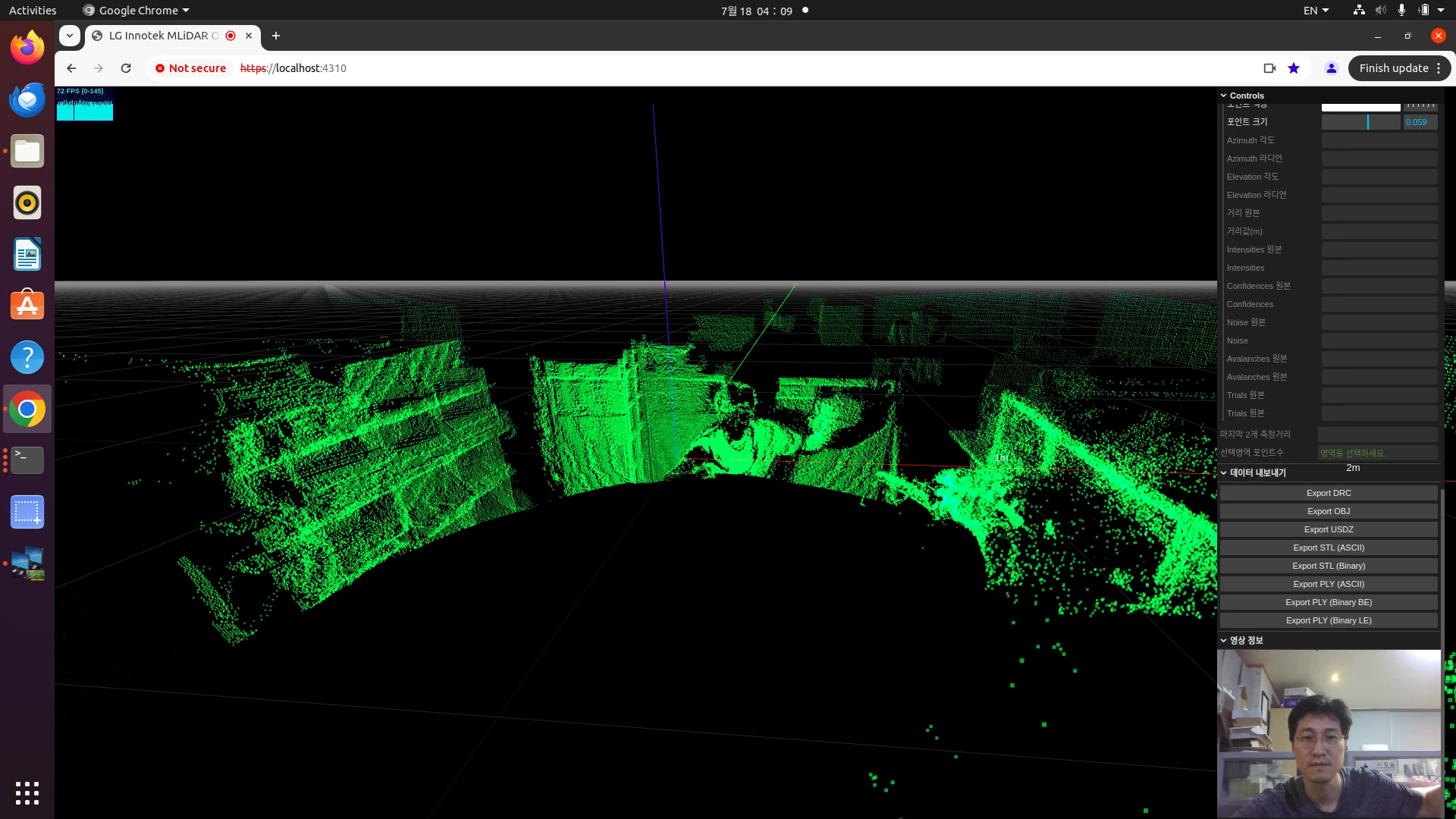This screenshot has width=1456, height=819.
Task: Reload the localhost page
Action: (126, 68)
